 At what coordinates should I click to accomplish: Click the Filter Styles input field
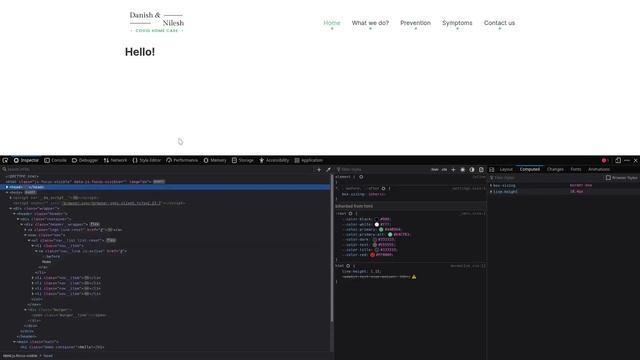tap(382, 169)
